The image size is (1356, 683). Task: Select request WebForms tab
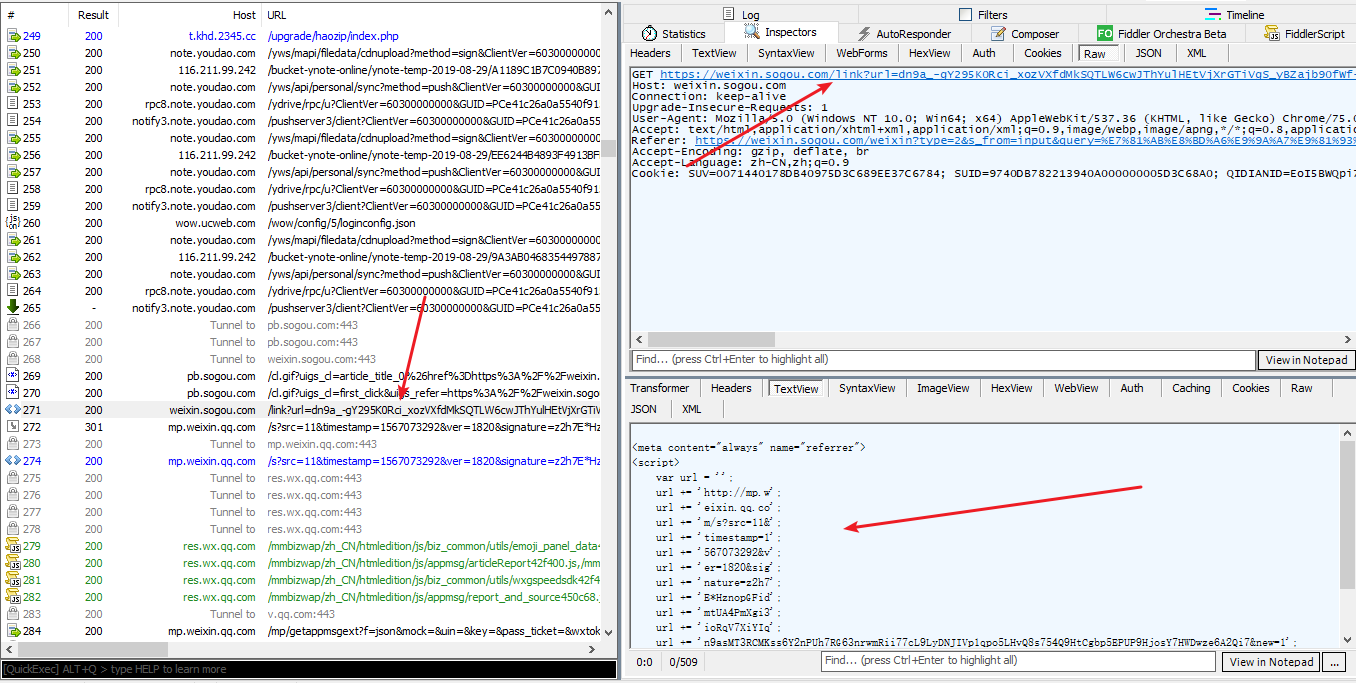pyautogui.click(x=862, y=53)
